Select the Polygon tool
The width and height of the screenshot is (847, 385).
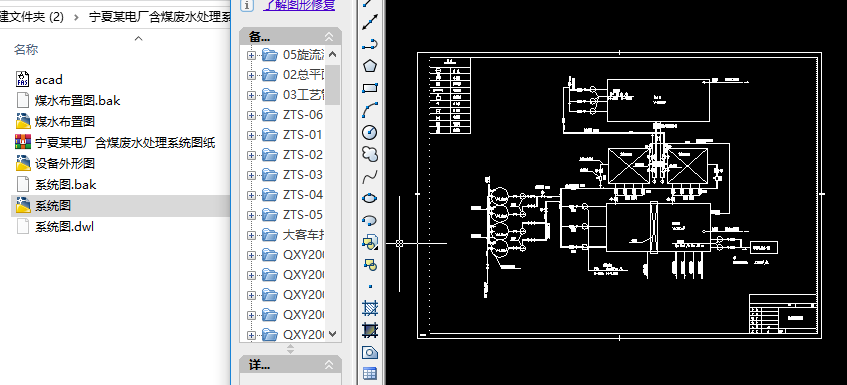(370, 66)
